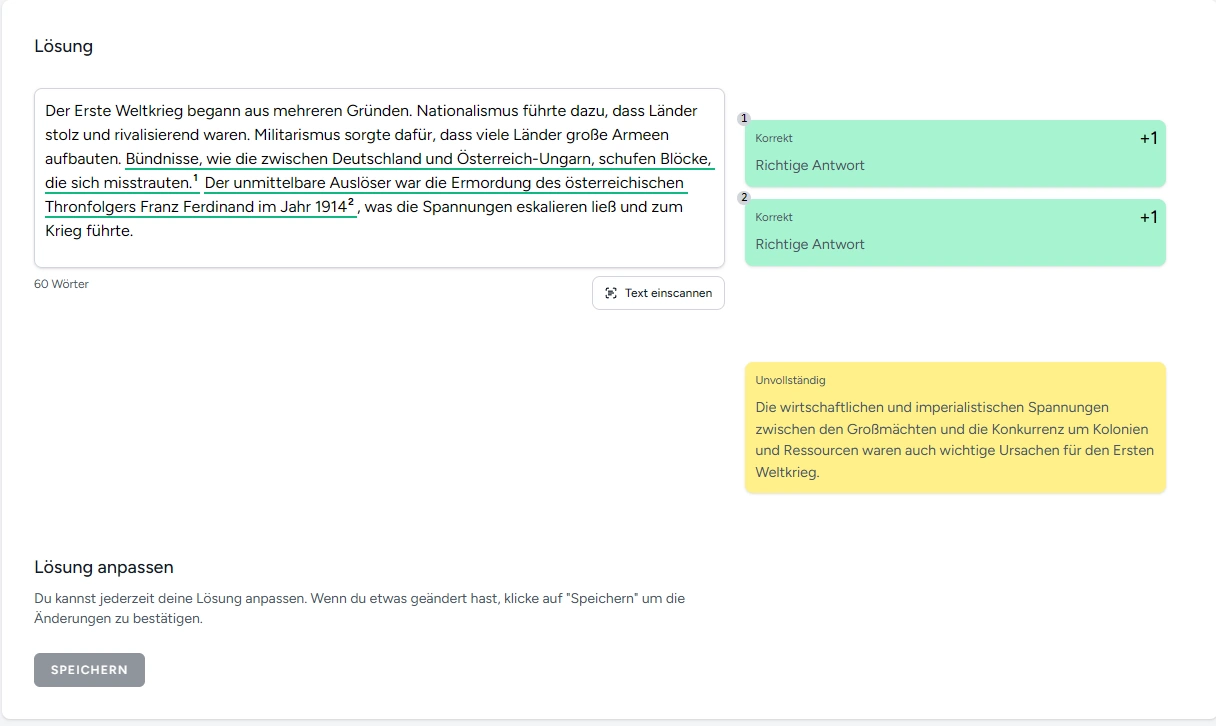The width and height of the screenshot is (1216, 726).
Task: Click the +1 score on first Korrekt card
Action: (x=1148, y=139)
